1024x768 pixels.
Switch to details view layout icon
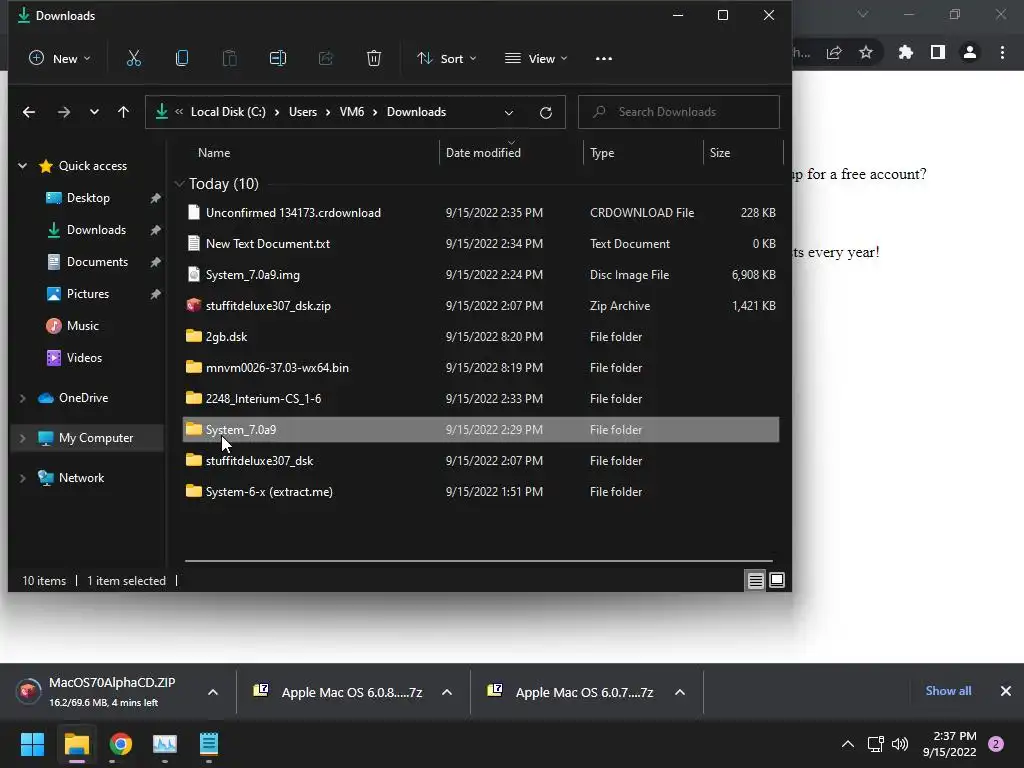point(756,580)
